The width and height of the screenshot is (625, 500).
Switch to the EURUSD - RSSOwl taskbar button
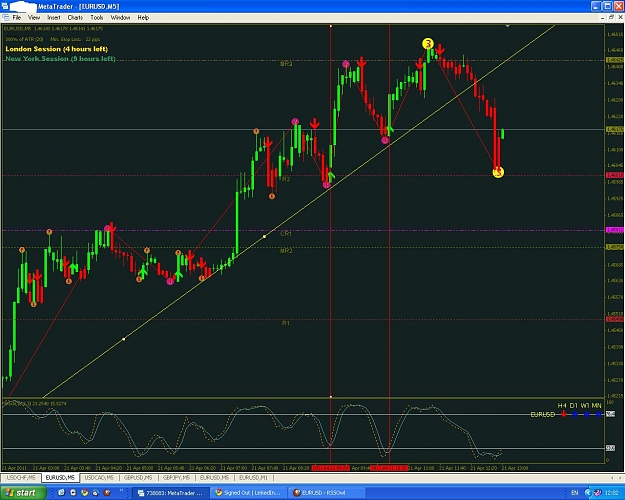[326, 493]
